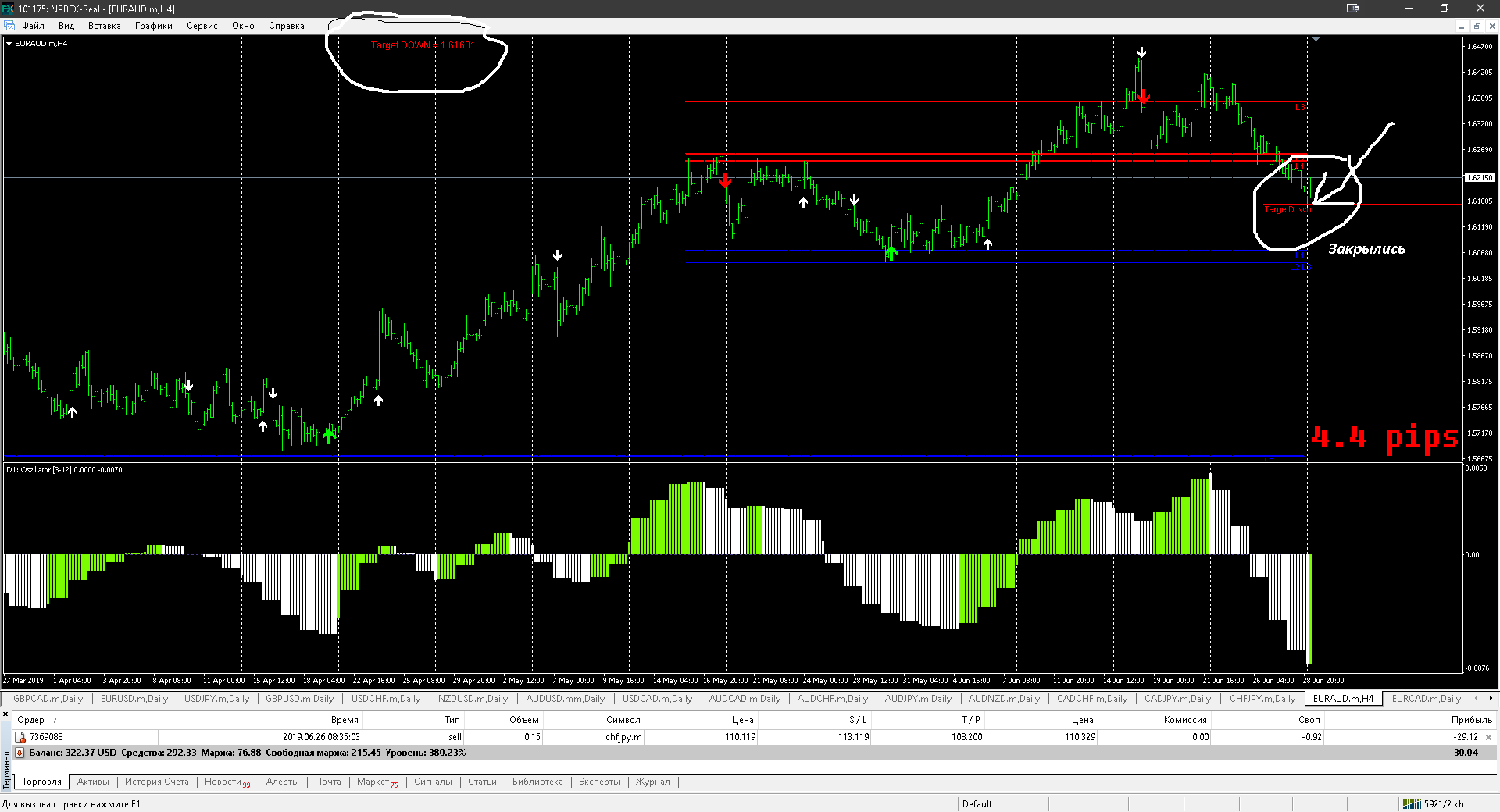Expand the EURAUD.m,H4 chart label arrow
Viewport: 1500px width, 812px height.
tap(9, 44)
